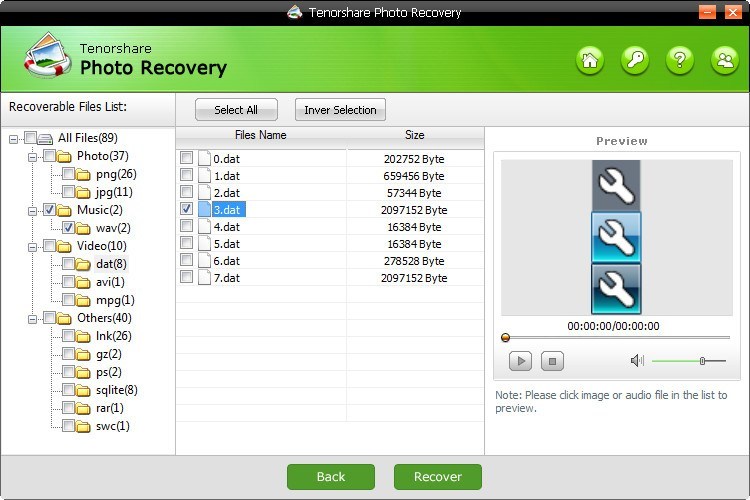The width and height of the screenshot is (750, 500).
Task: Collapse the Others(40) tree node
Action: (33, 318)
